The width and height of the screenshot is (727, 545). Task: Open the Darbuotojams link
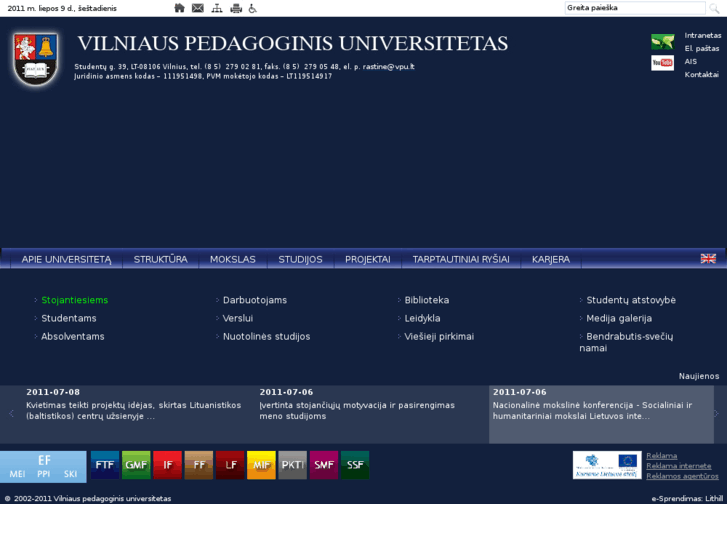coord(255,300)
